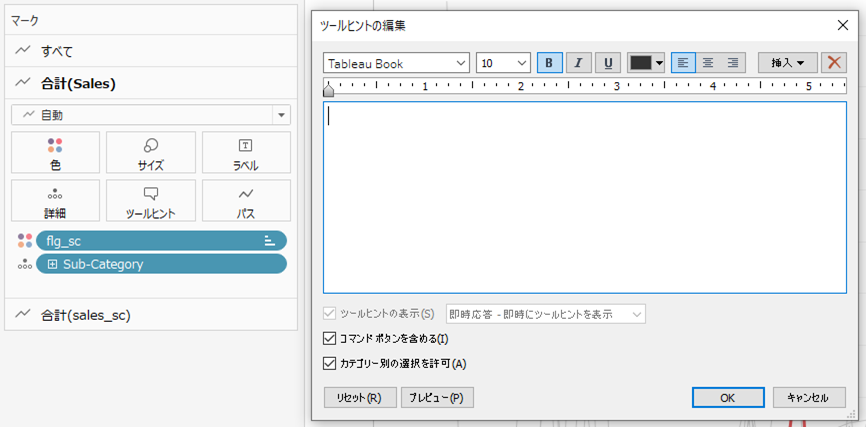Toggle bold formatting in tooltip editor

coord(550,63)
